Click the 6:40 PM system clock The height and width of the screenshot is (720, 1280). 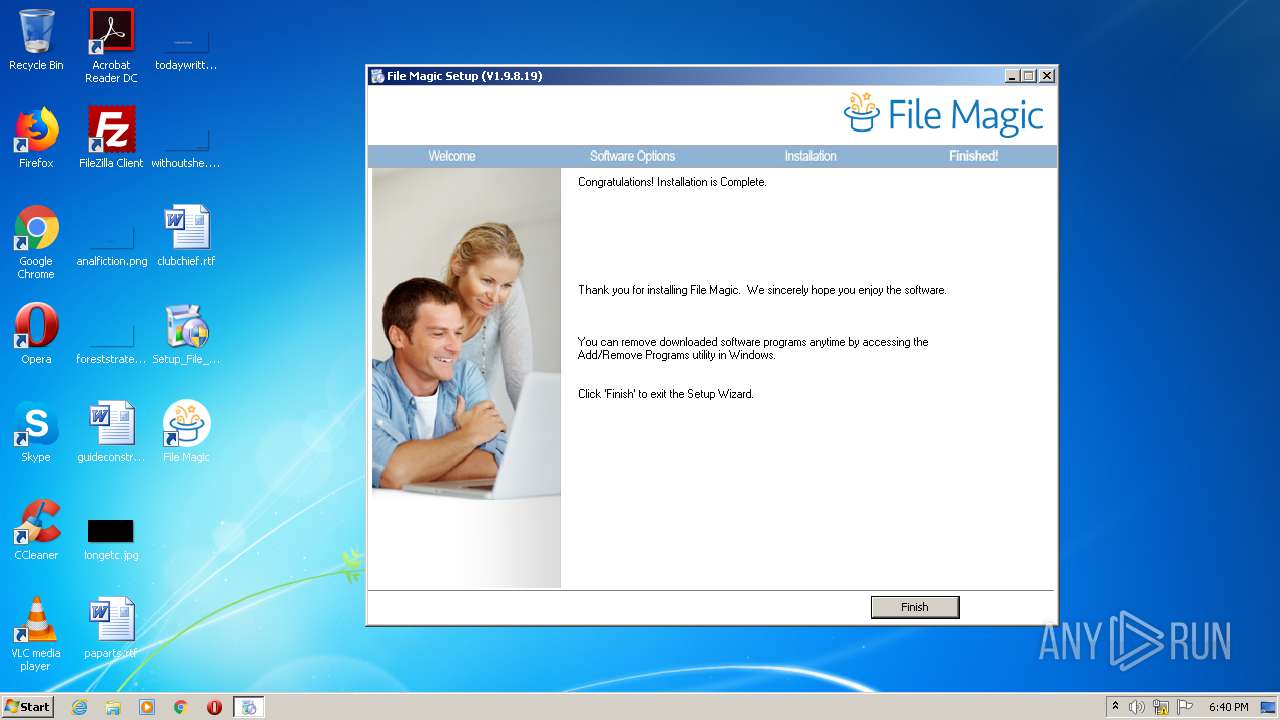1228,707
